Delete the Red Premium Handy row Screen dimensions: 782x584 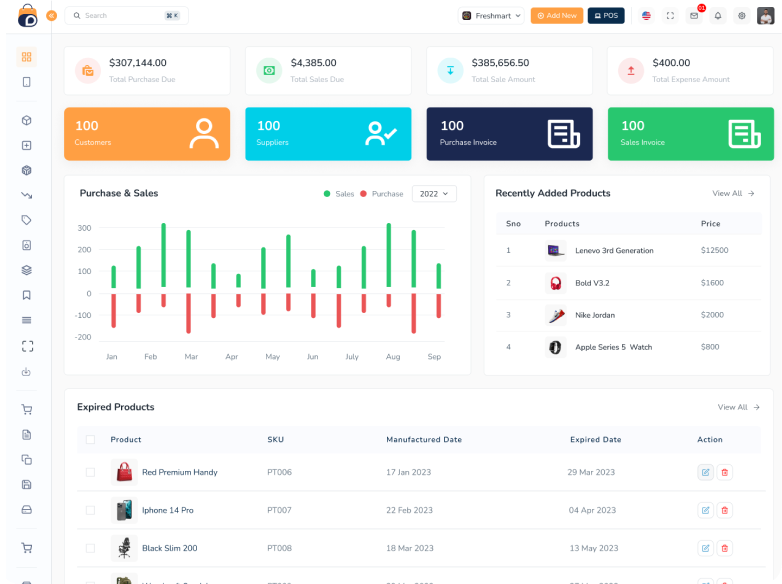pos(725,472)
